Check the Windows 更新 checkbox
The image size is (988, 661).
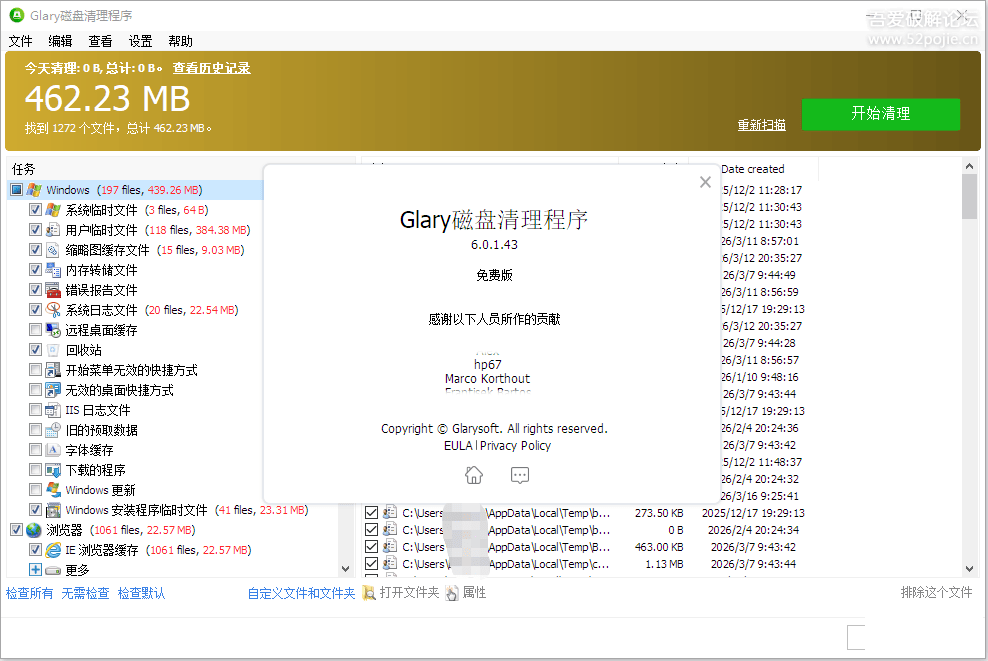click(x=36, y=490)
